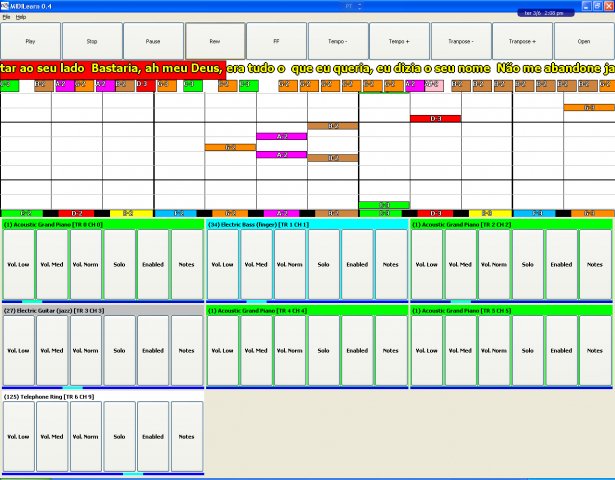The width and height of the screenshot is (615, 480).
Task: Set Vol. Norm on Acoustic Grand Piano TR 5
Action: coord(494,351)
